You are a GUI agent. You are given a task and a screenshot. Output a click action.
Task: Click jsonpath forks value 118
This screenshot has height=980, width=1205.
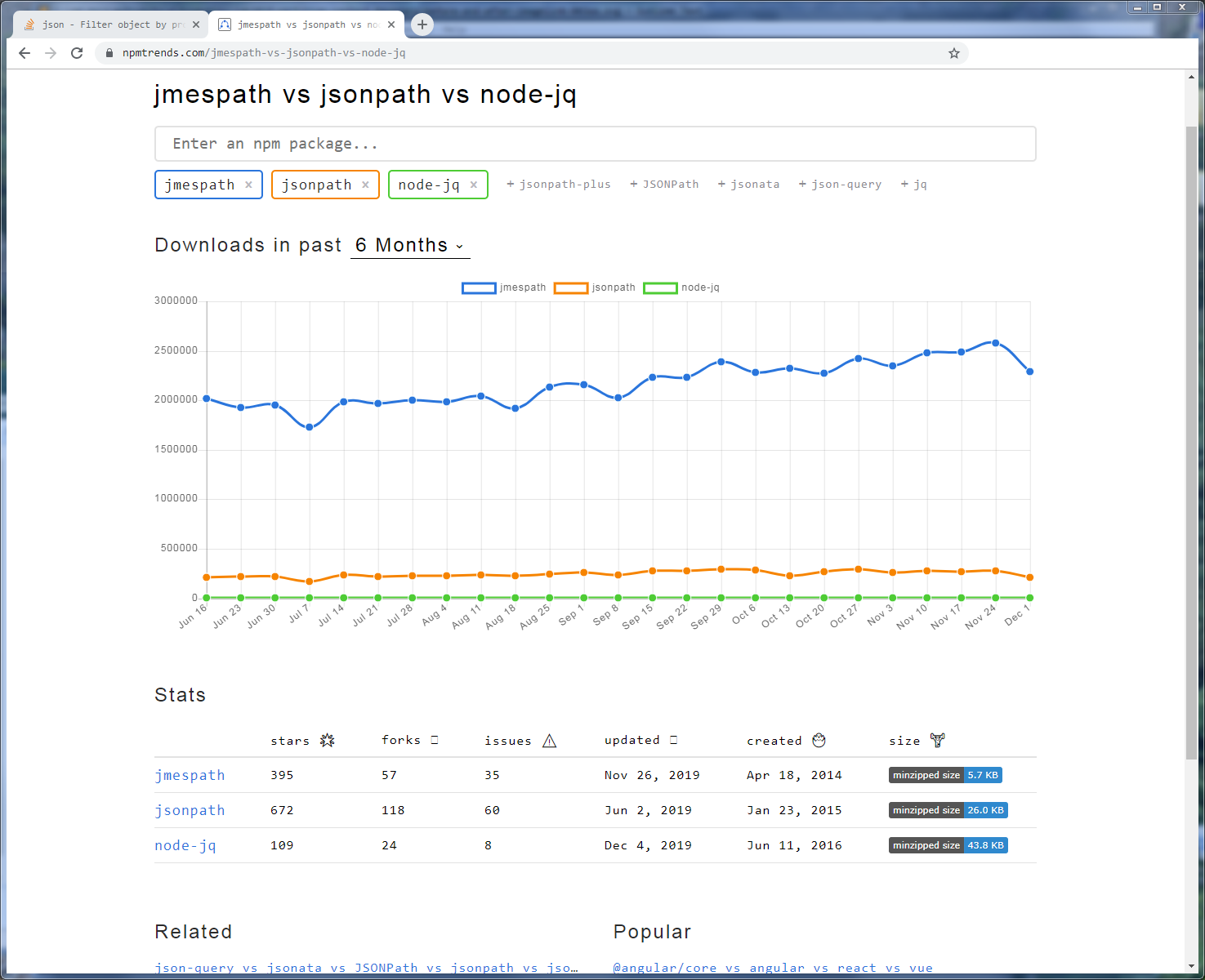tap(393, 810)
